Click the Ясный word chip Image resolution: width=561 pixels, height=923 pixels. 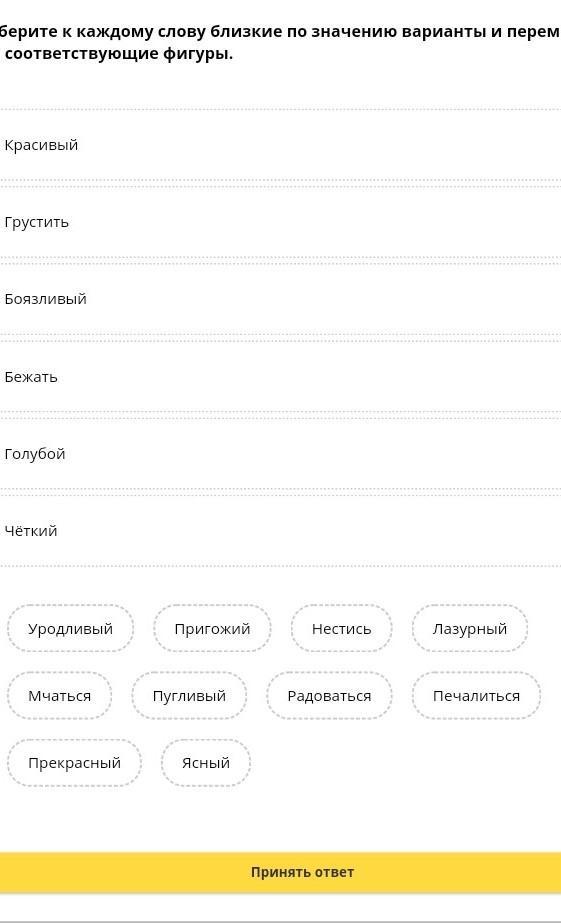click(205, 763)
